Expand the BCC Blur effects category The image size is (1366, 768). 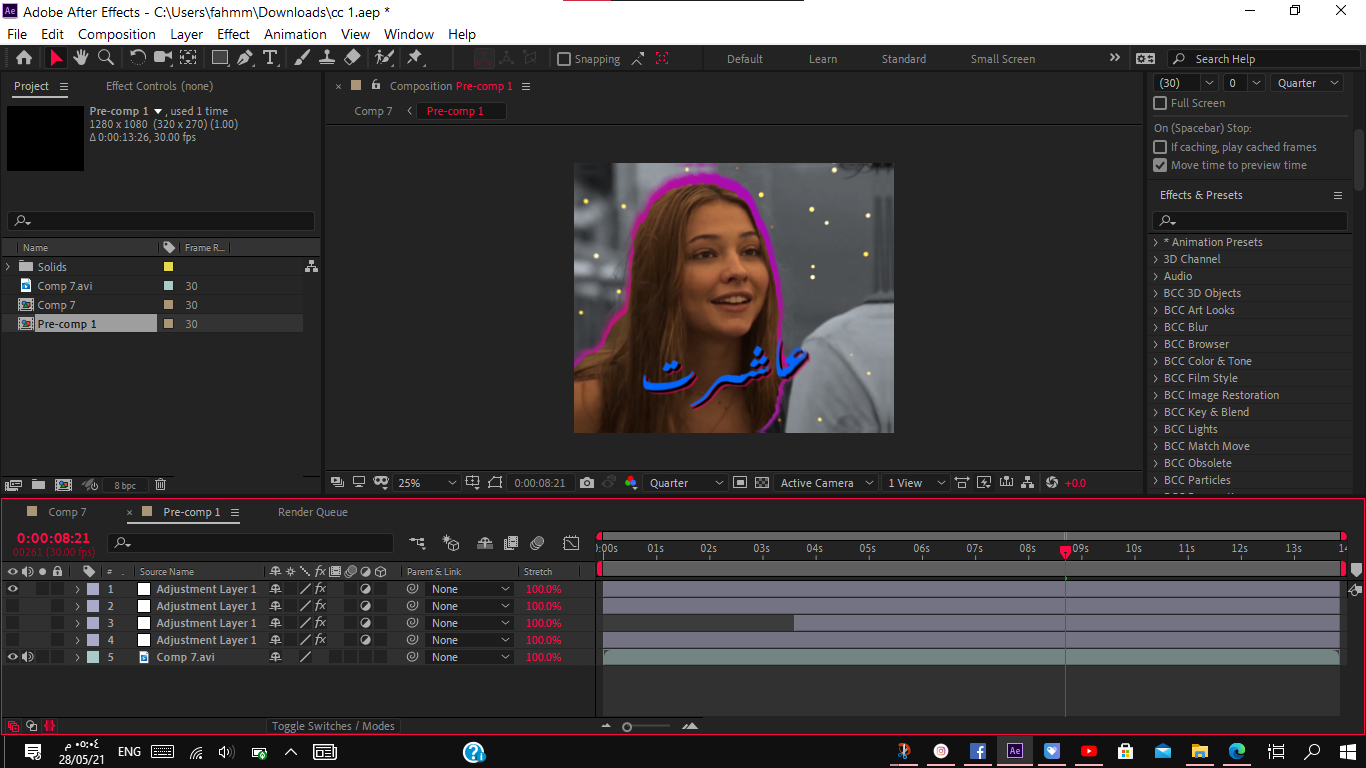[x=1156, y=327]
